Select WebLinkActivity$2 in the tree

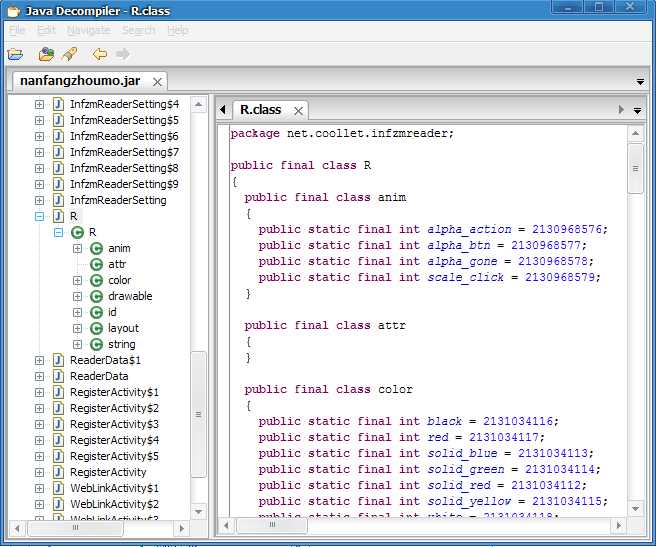point(115,504)
